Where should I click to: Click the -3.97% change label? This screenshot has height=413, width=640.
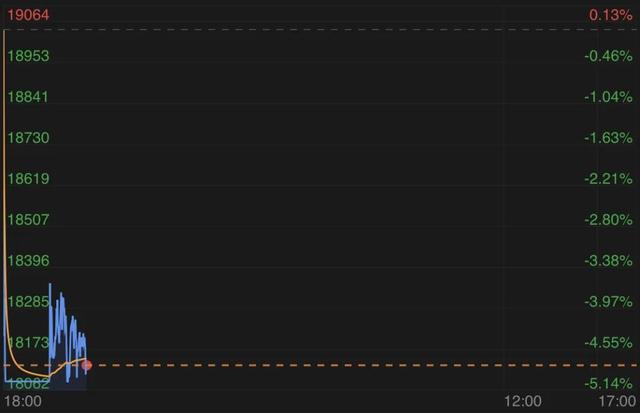point(608,302)
